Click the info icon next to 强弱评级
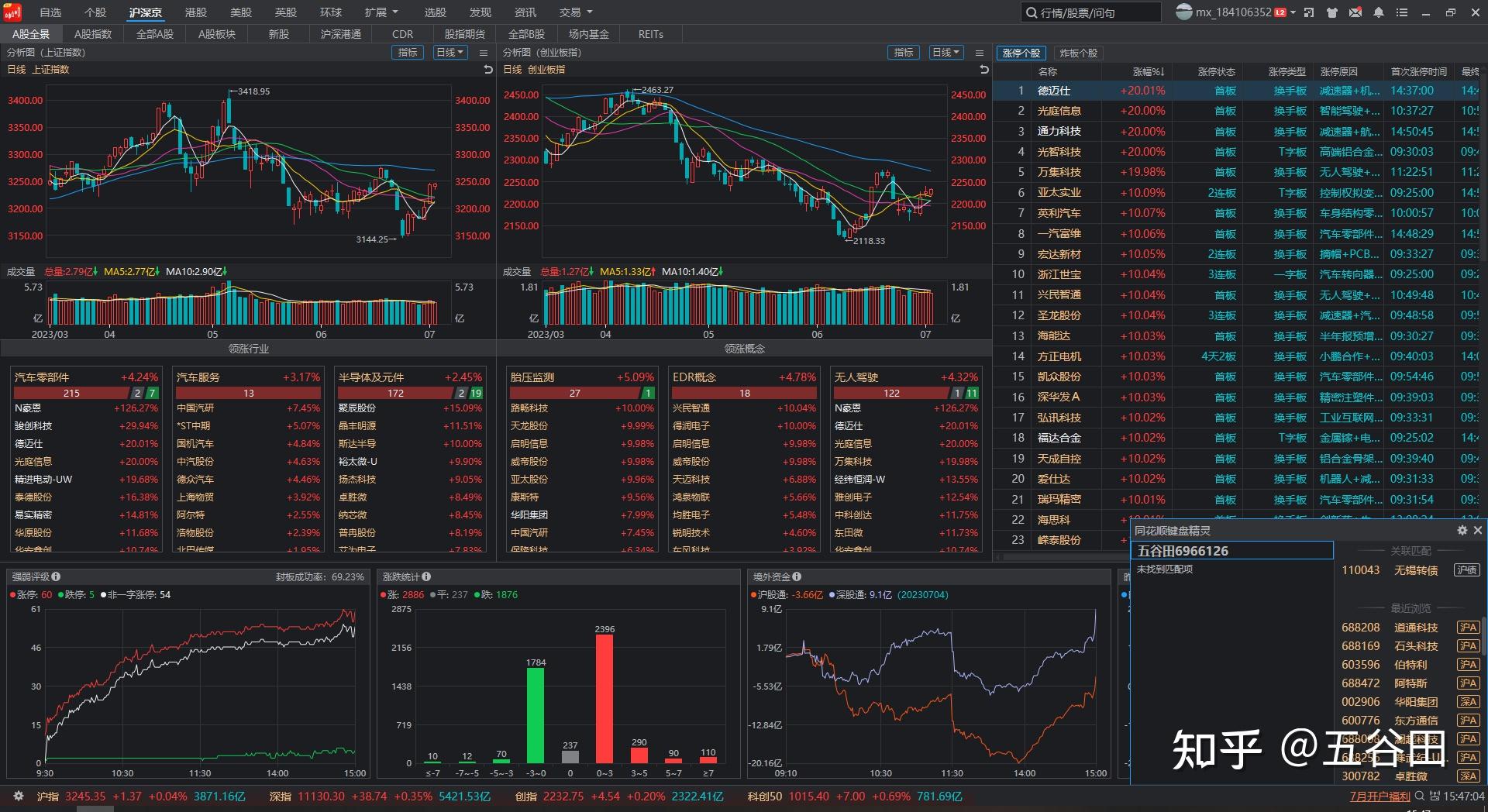Image resolution: width=1488 pixels, height=812 pixels. pos(56,576)
